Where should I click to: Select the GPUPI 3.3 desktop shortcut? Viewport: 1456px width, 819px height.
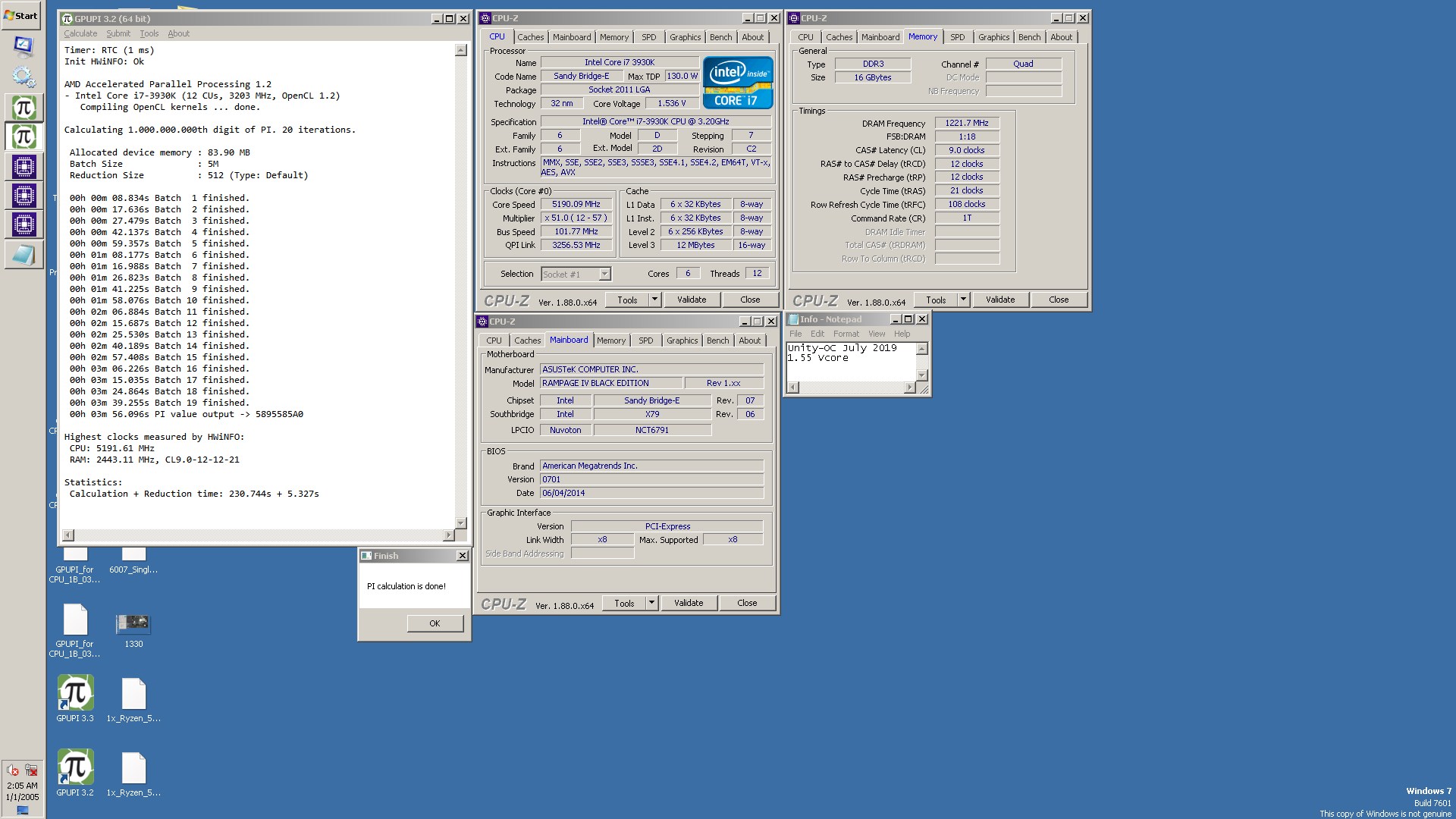(x=75, y=698)
